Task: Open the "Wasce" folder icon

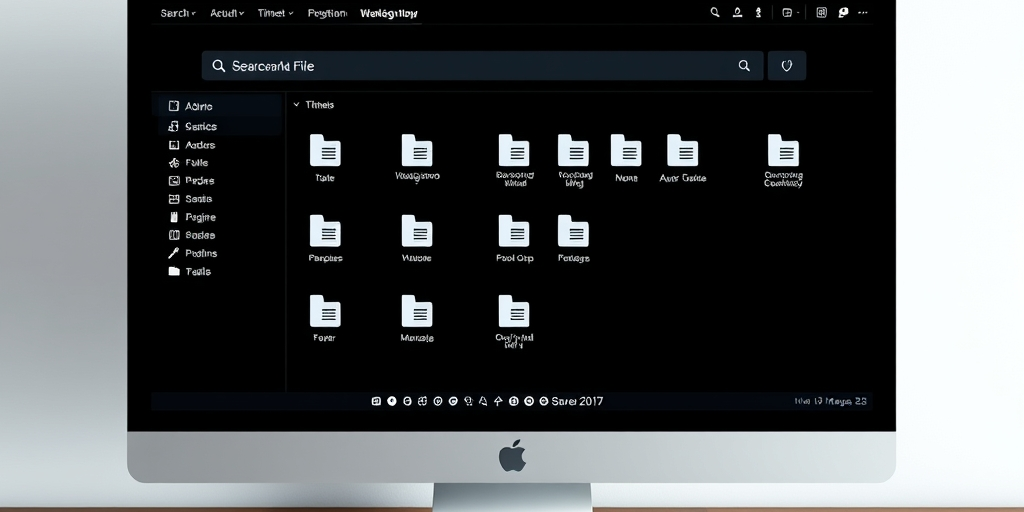Action: click(x=417, y=231)
